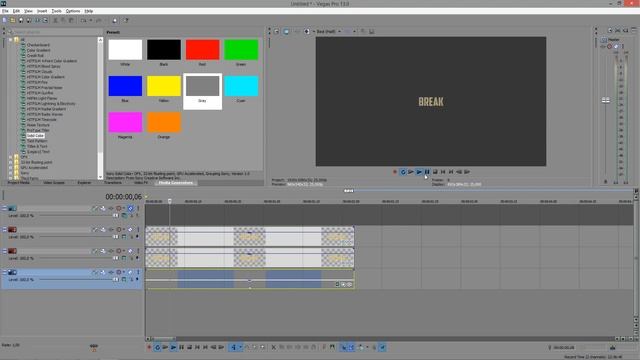Open the File menu
640x360 pixels.
tap(5, 11)
